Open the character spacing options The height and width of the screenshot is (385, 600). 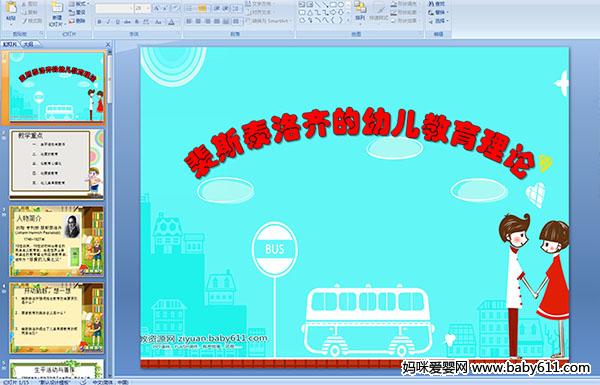pos(146,22)
